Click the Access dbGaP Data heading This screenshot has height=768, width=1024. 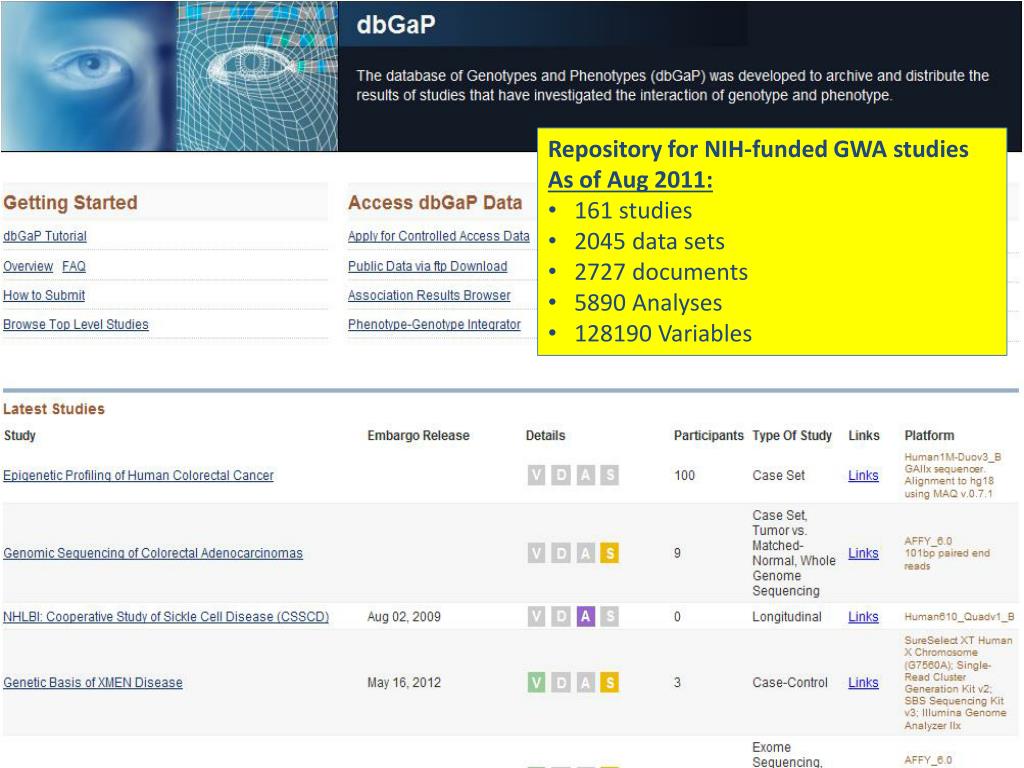tap(435, 202)
